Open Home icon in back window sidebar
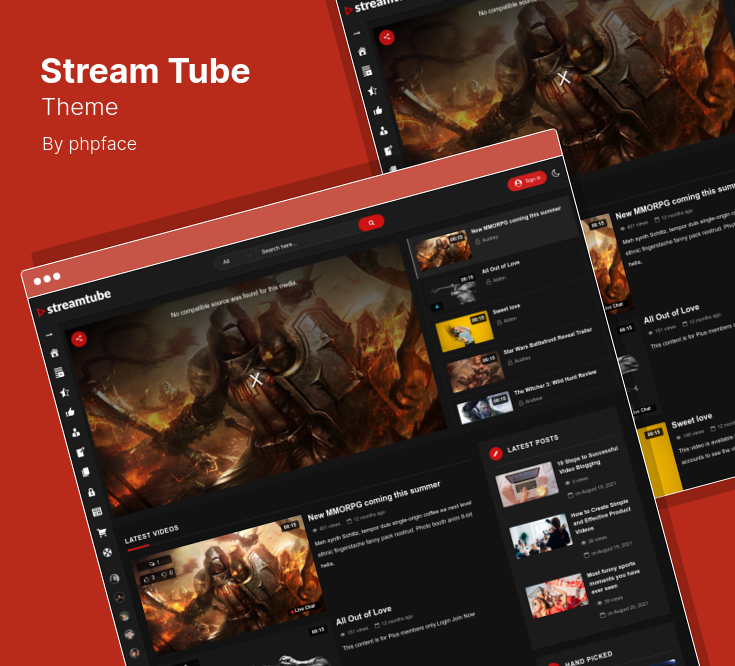 coord(362,51)
